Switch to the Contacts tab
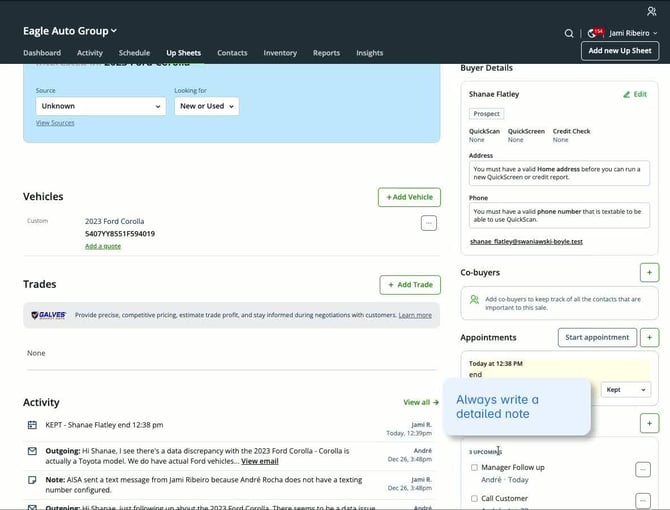This screenshot has height=510, width=670. [x=232, y=53]
